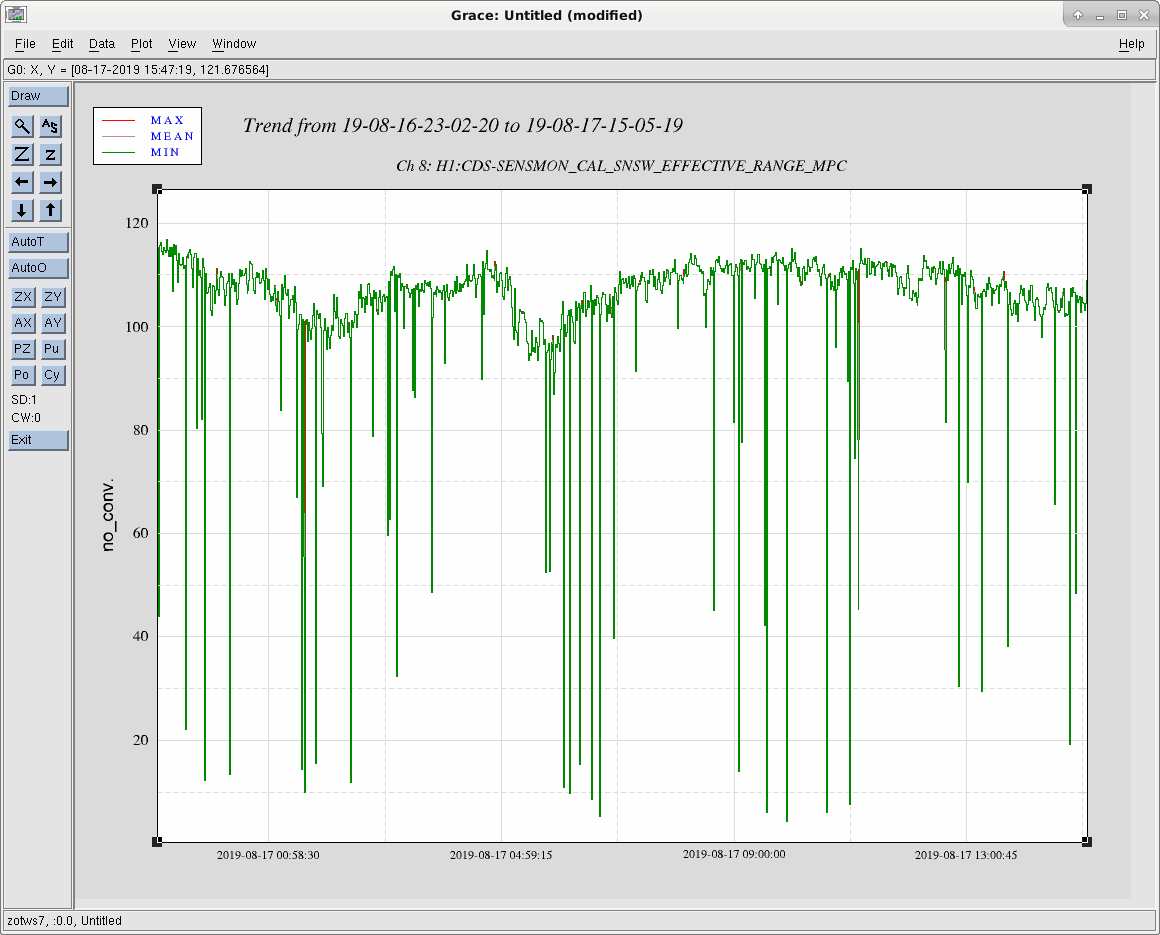The image size is (1160, 935).
Task: Click the PZ button
Action: point(23,348)
